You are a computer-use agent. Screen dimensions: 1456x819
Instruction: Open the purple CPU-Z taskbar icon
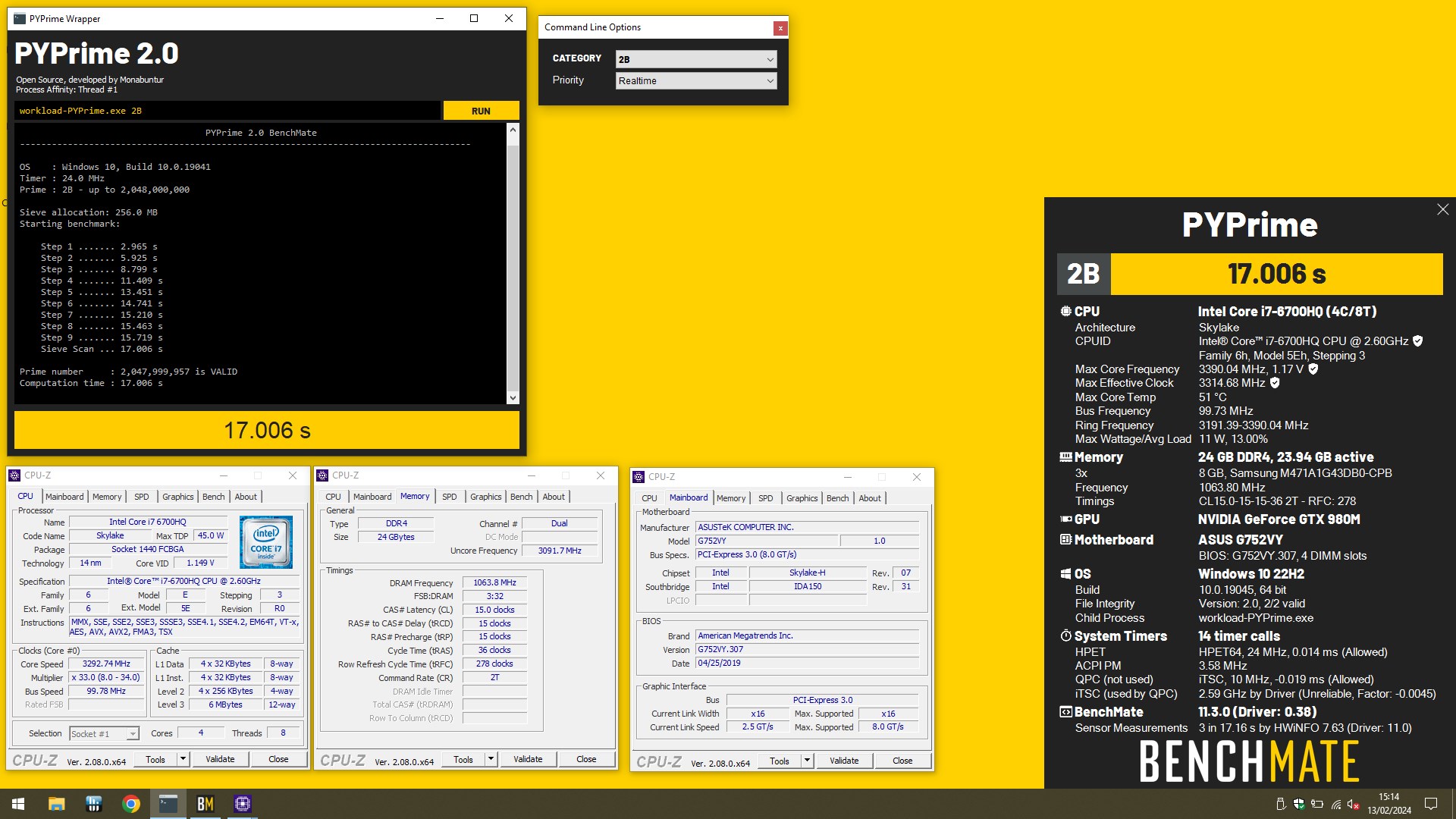[x=242, y=804]
